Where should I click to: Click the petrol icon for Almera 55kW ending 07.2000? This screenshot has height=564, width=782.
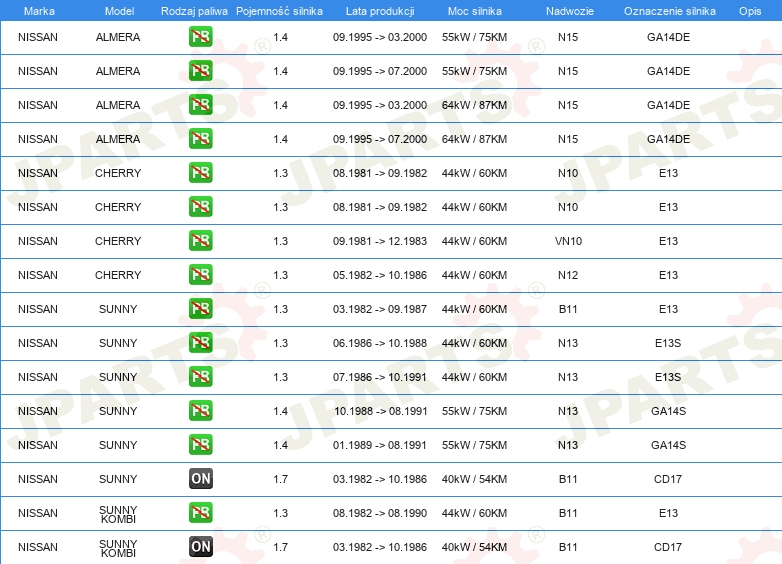200,70
